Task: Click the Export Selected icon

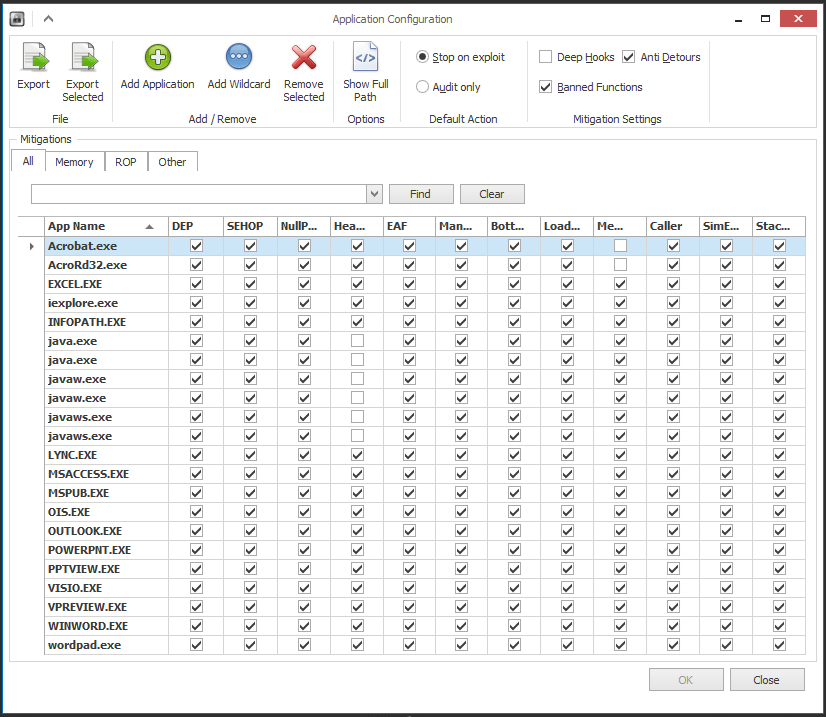Action: coord(84,57)
